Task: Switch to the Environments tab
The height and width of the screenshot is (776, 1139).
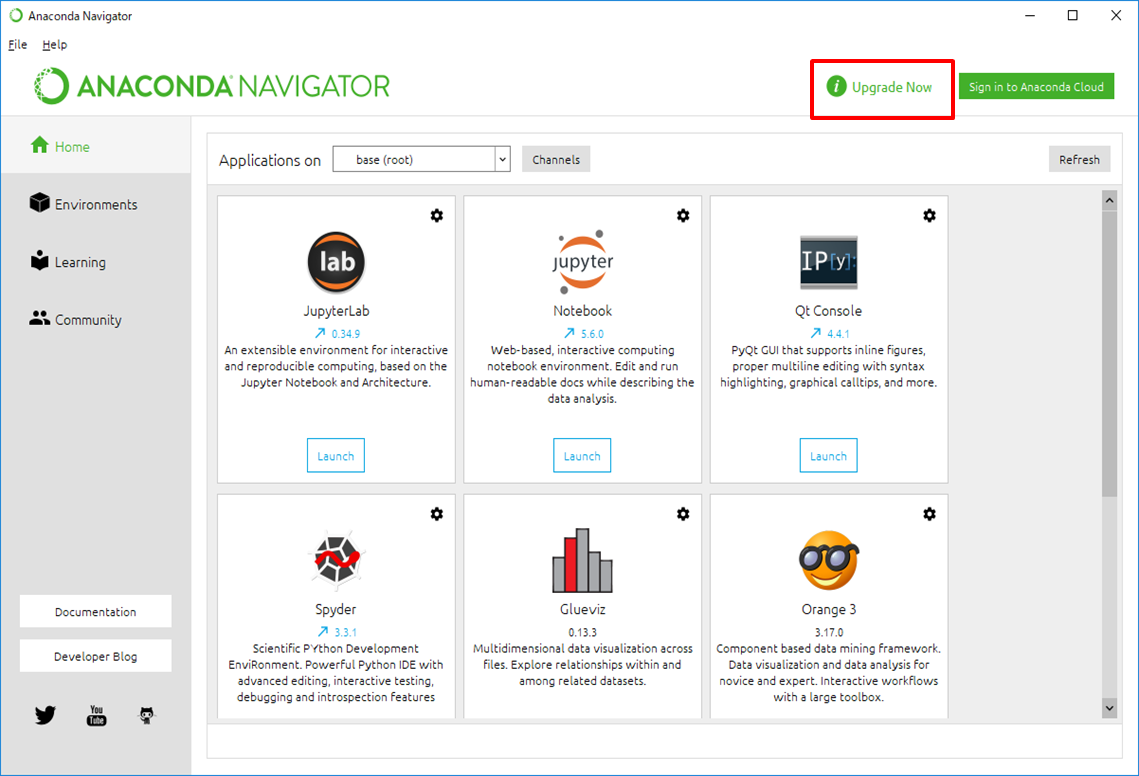Action: pyautogui.click(x=96, y=204)
